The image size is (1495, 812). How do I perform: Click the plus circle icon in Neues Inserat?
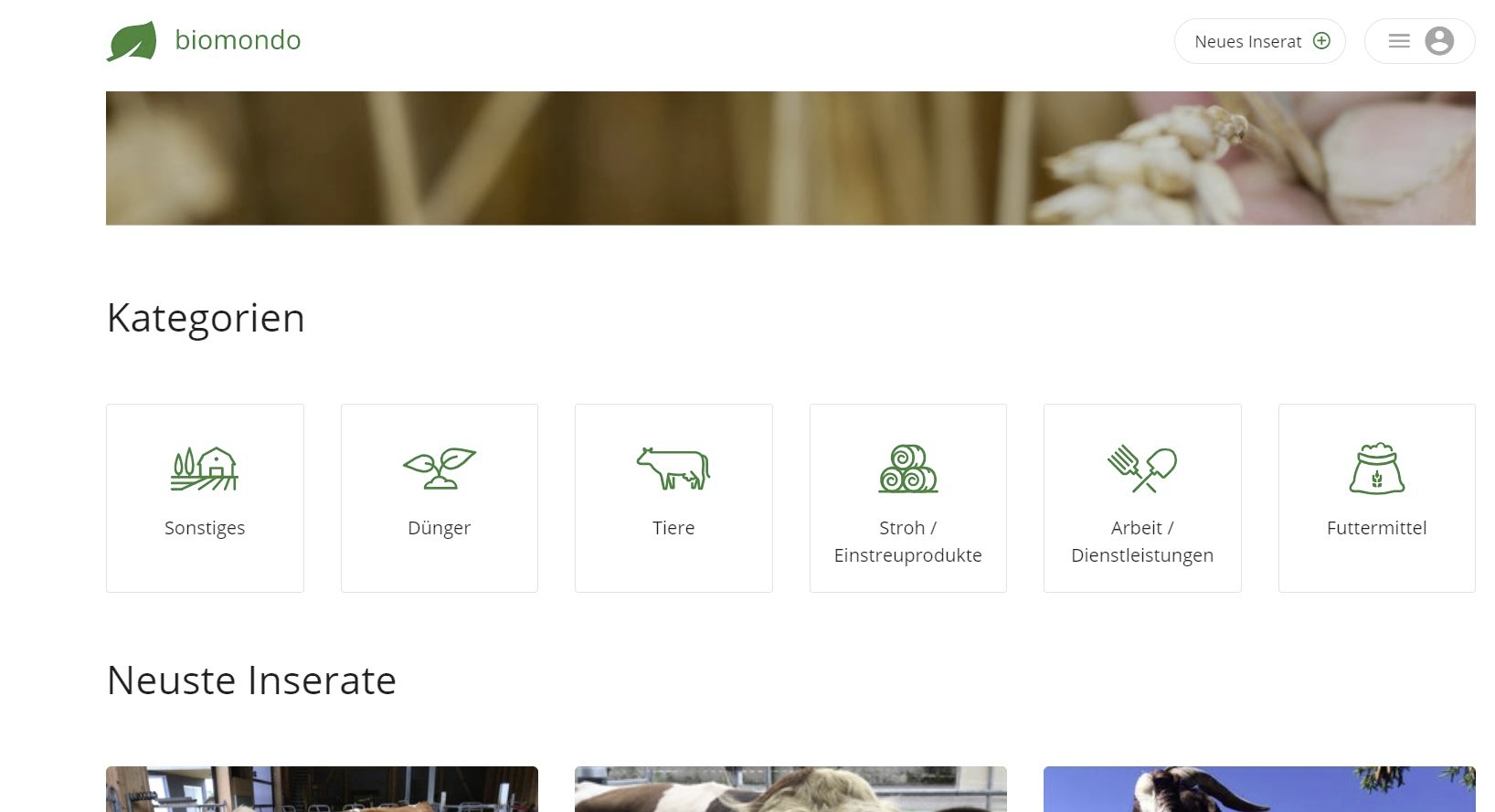point(1321,40)
